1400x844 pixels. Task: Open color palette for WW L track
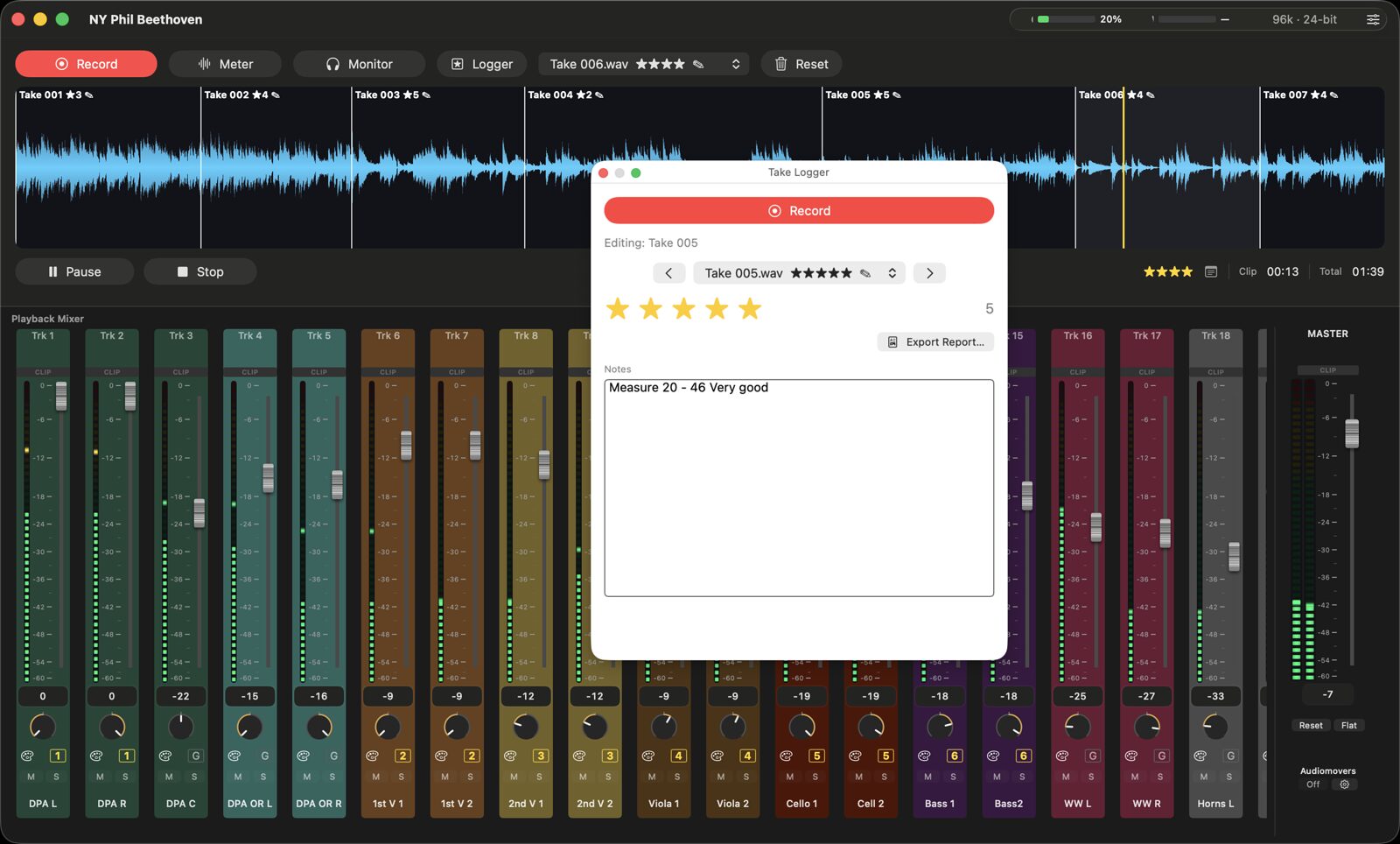pyautogui.click(x=1062, y=756)
